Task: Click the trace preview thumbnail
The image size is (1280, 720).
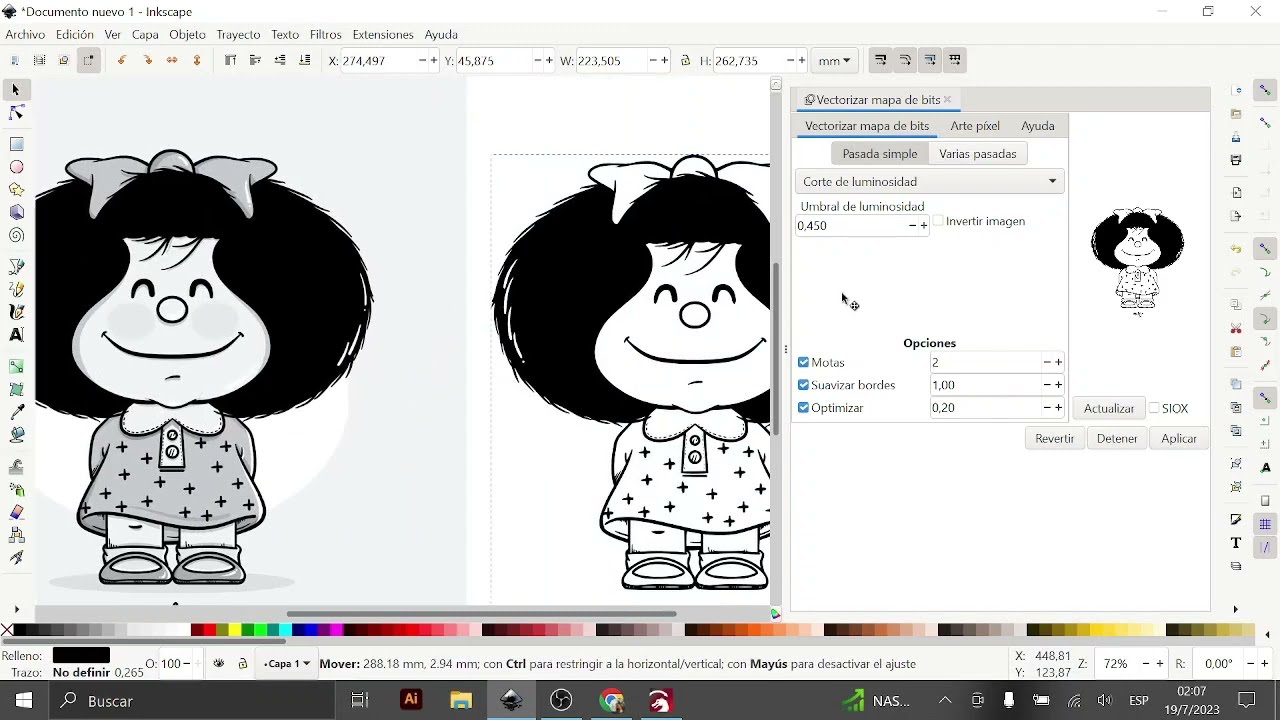Action: click(x=1138, y=262)
